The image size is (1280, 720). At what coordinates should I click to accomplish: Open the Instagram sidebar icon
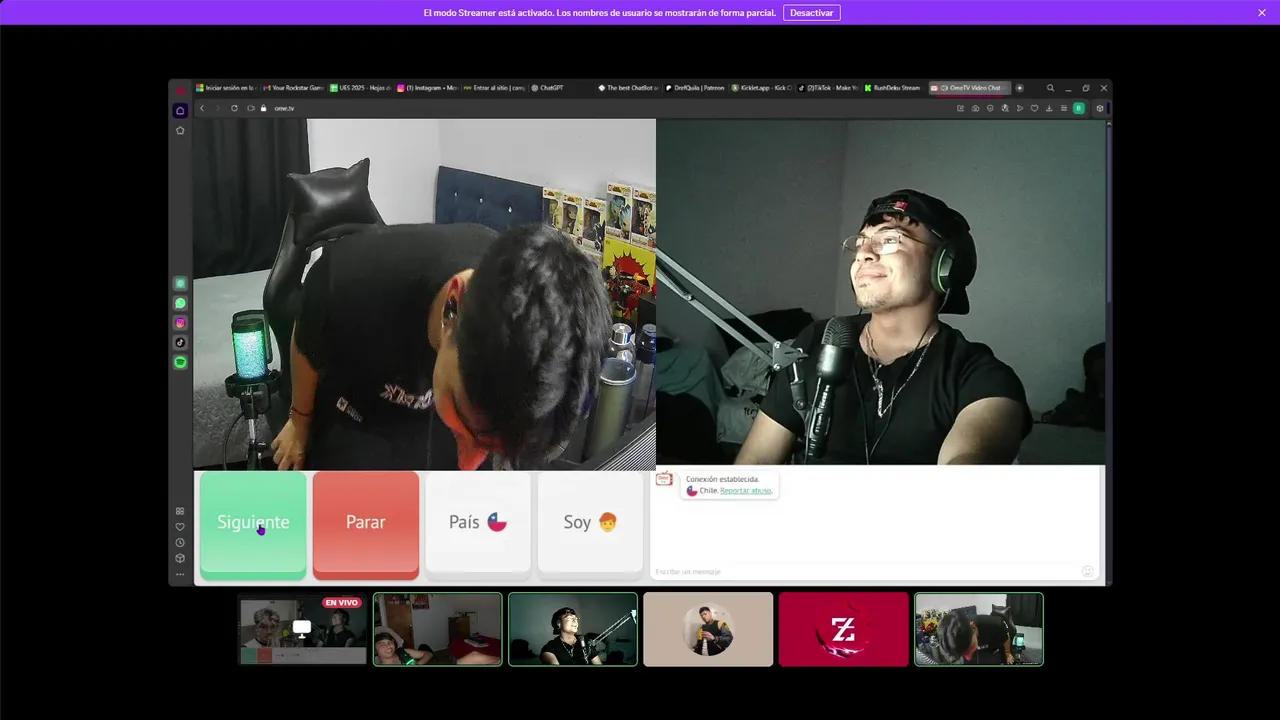(x=180, y=323)
